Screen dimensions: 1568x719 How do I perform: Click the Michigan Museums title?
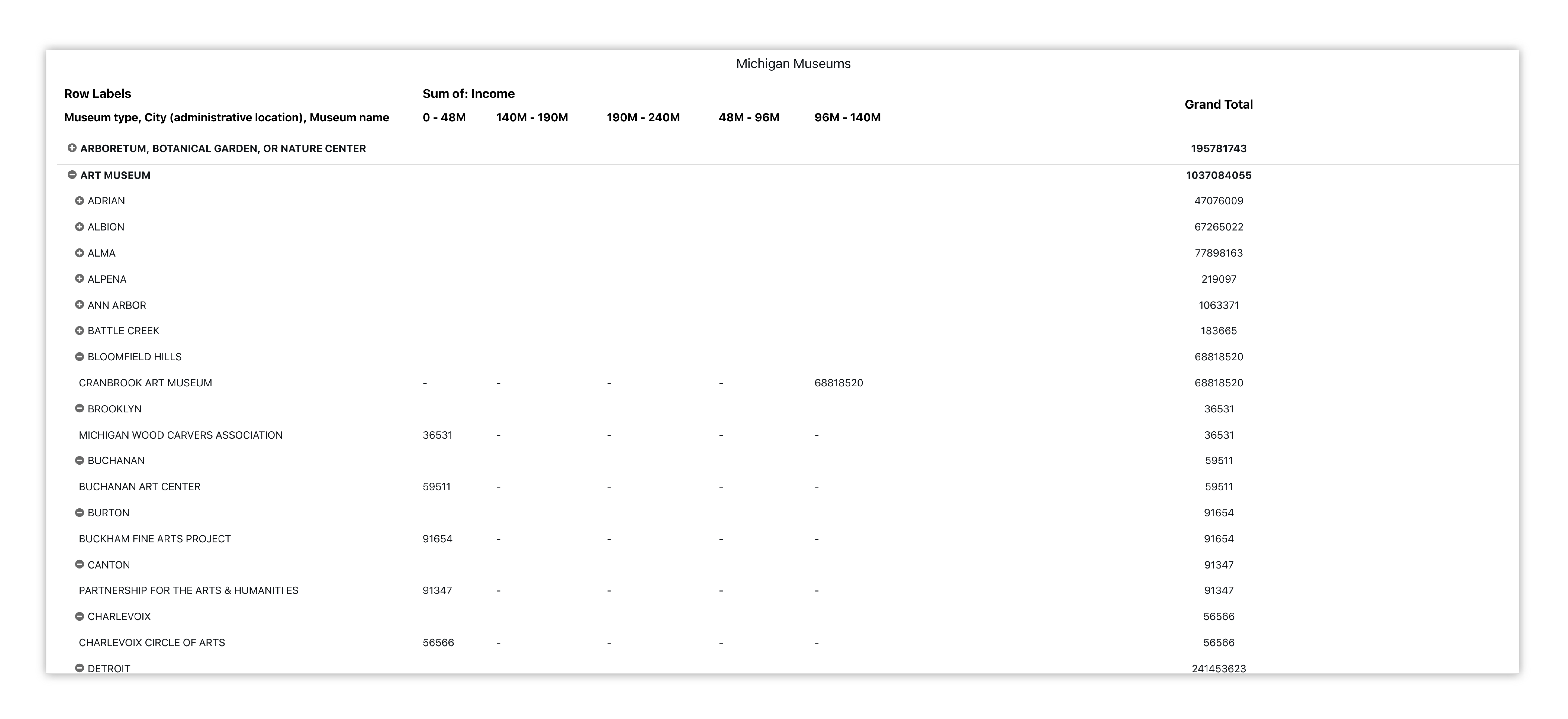click(793, 64)
